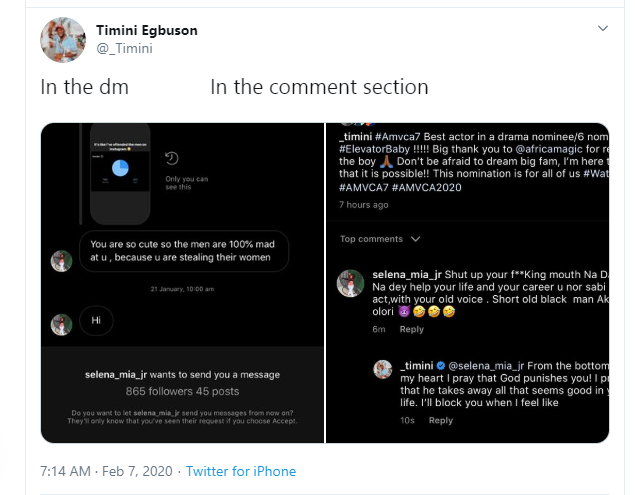Click Reply under _timini's 10s comment

441,421
